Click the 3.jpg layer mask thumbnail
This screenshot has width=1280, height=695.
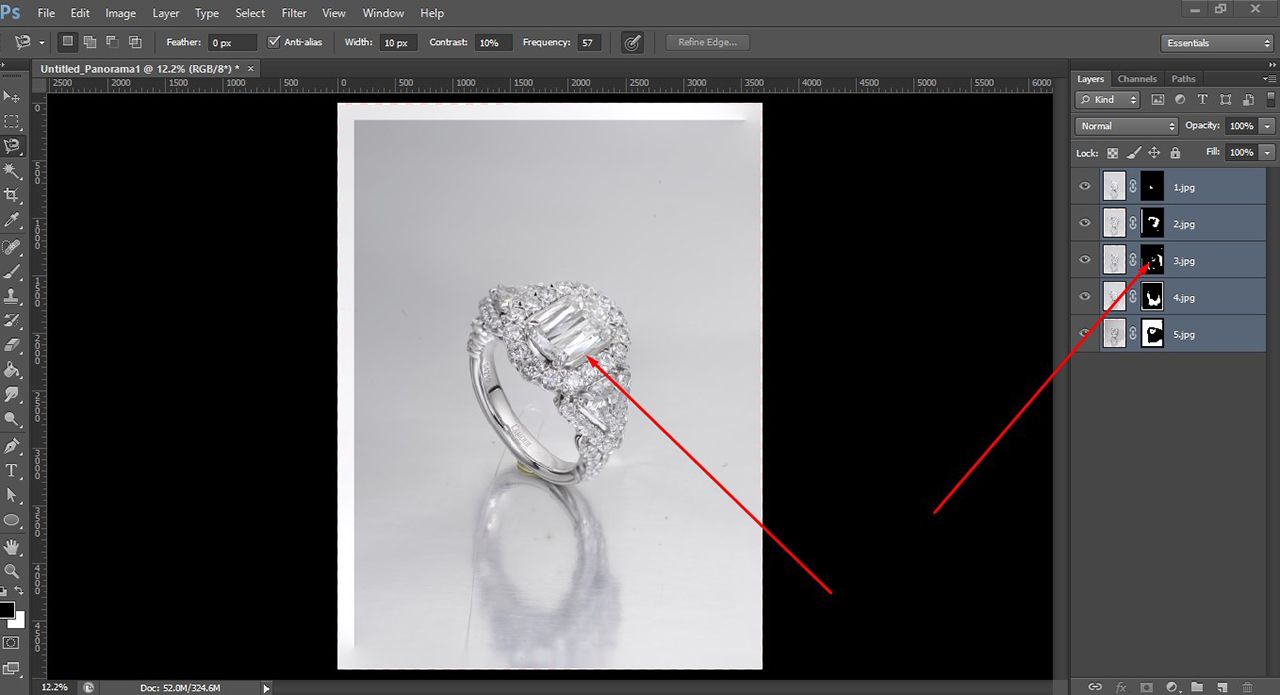click(x=1152, y=260)
